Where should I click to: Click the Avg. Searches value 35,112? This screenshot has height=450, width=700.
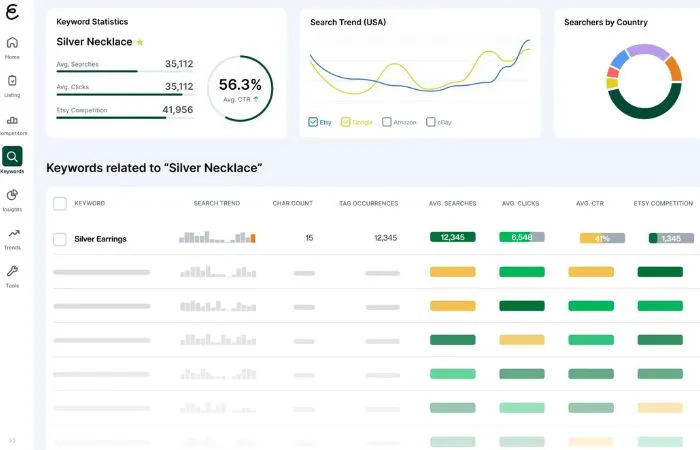179,64
